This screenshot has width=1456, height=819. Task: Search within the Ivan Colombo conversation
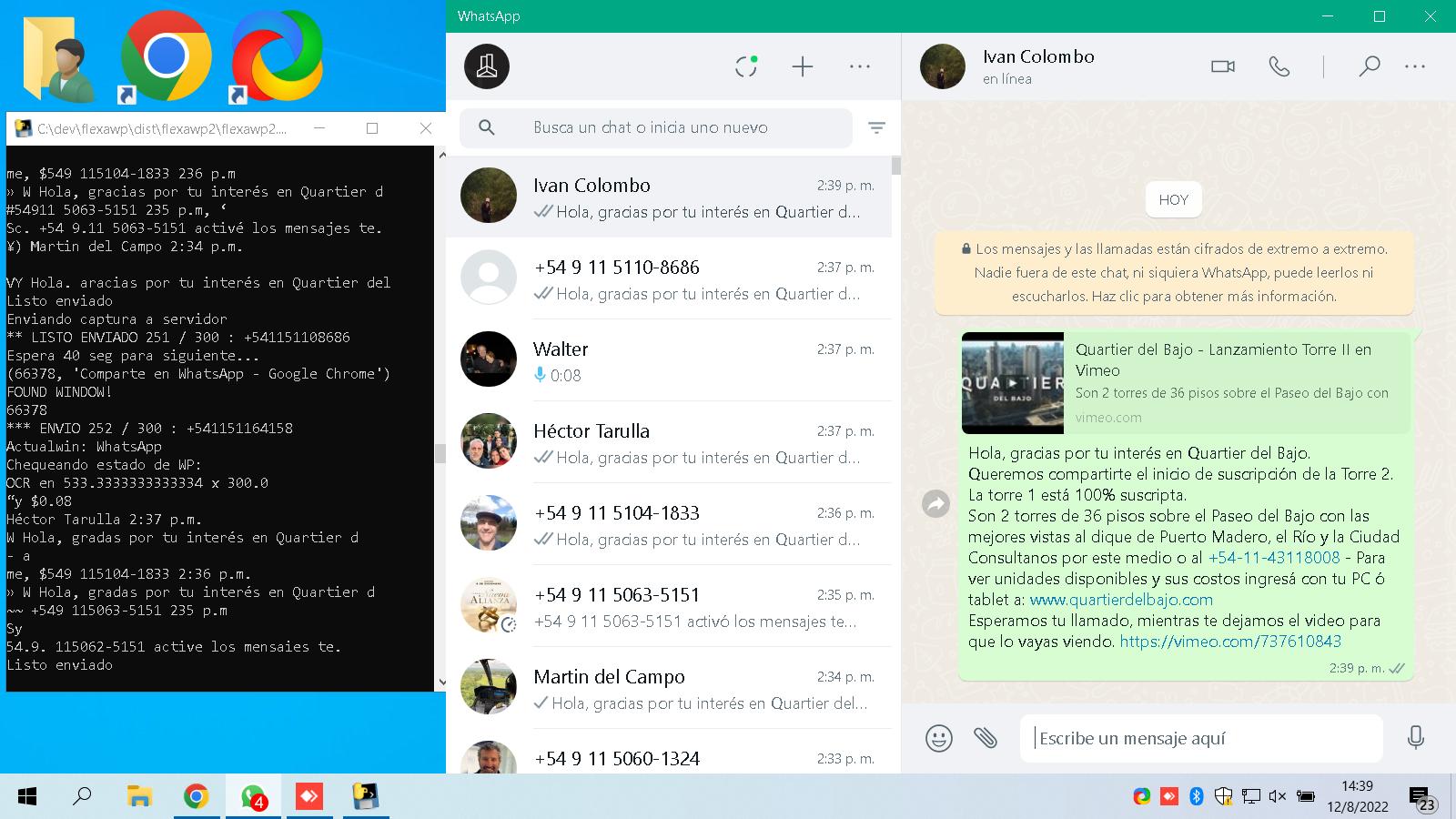click(x=1369, y=66)
